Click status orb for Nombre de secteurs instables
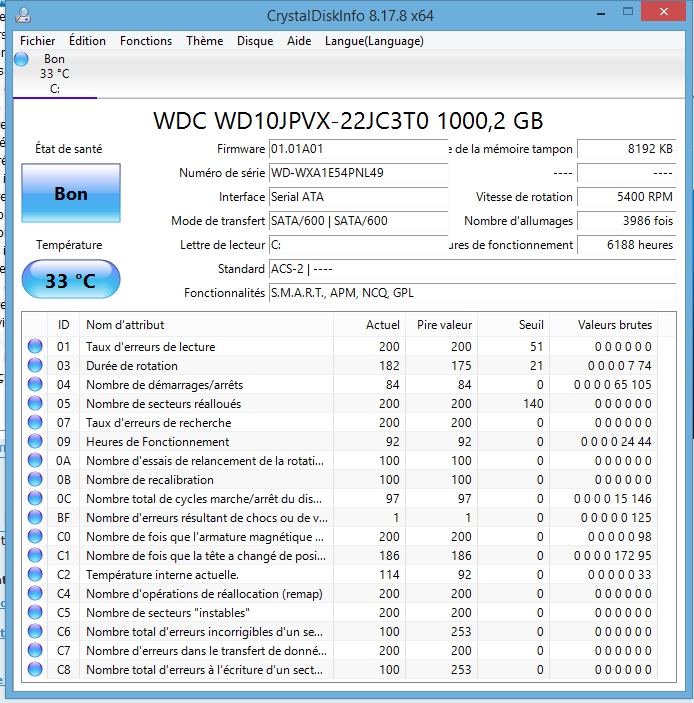The height and width of the screenshot is (703, 694). pyautogui.click(x=36, y=612)
